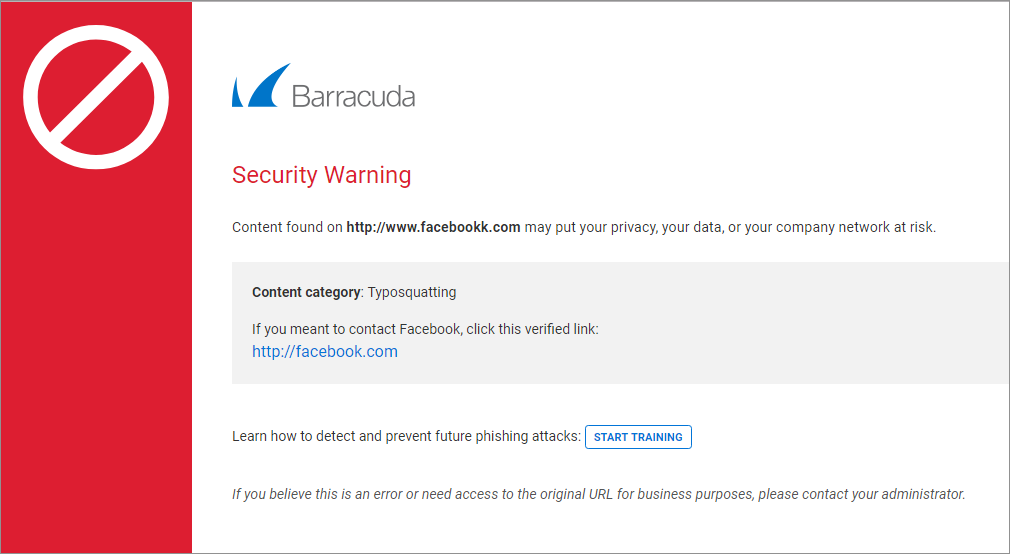Viewport: 1010px width, 554px height.
Task: Click the diagonal slash inside the blocked circle
Action: 96,97
